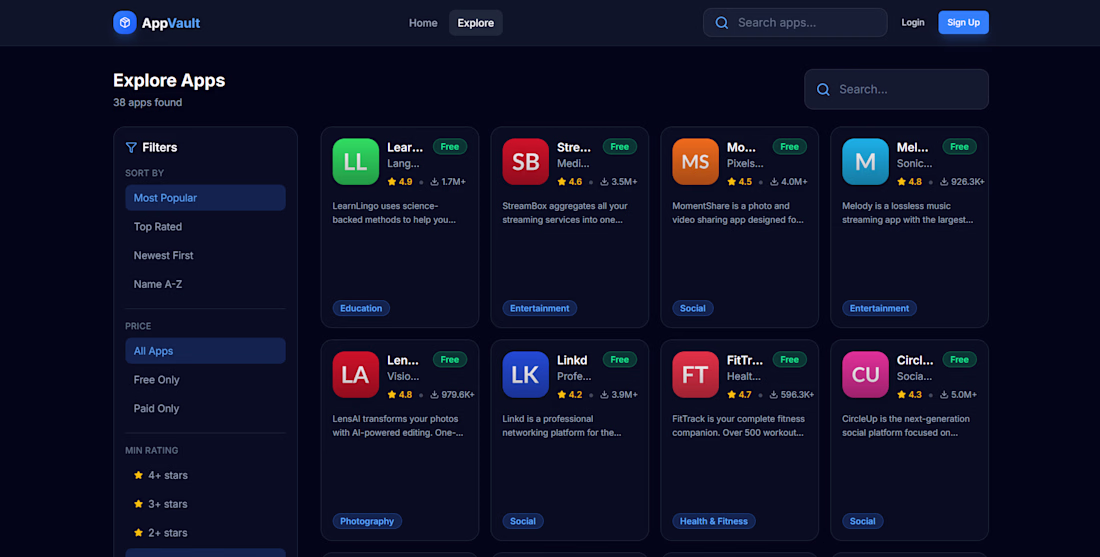This screenshot has height=557, width=1100.
Task: Click the AppVault cube logo icon
Action: (125, 22)
